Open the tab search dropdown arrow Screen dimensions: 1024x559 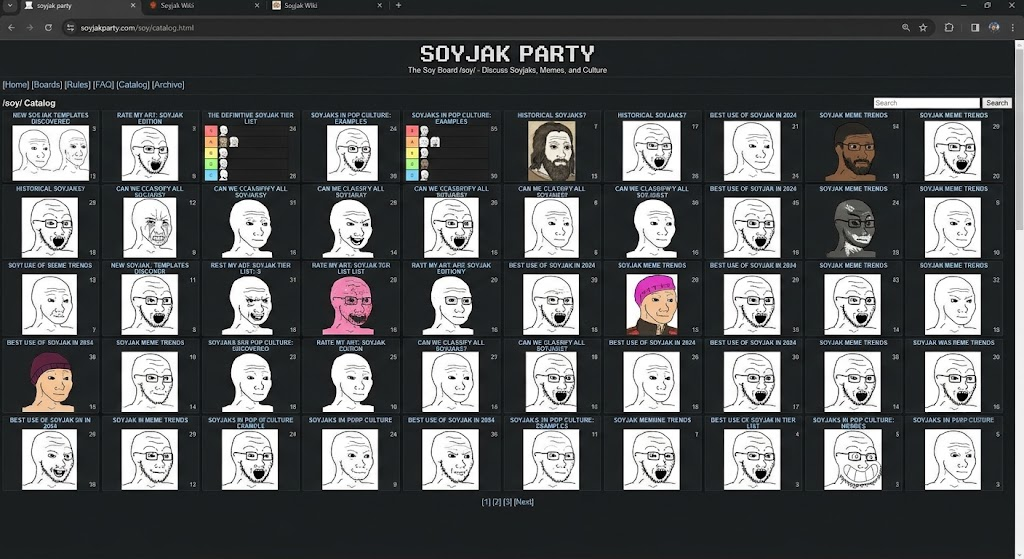pos(10,5)
